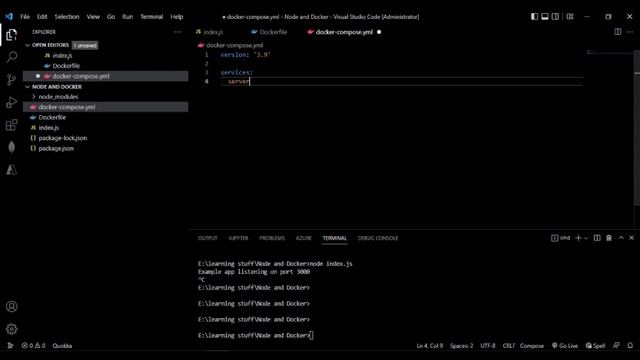Toggle Spell checker in status bar

tap(596, 346)
